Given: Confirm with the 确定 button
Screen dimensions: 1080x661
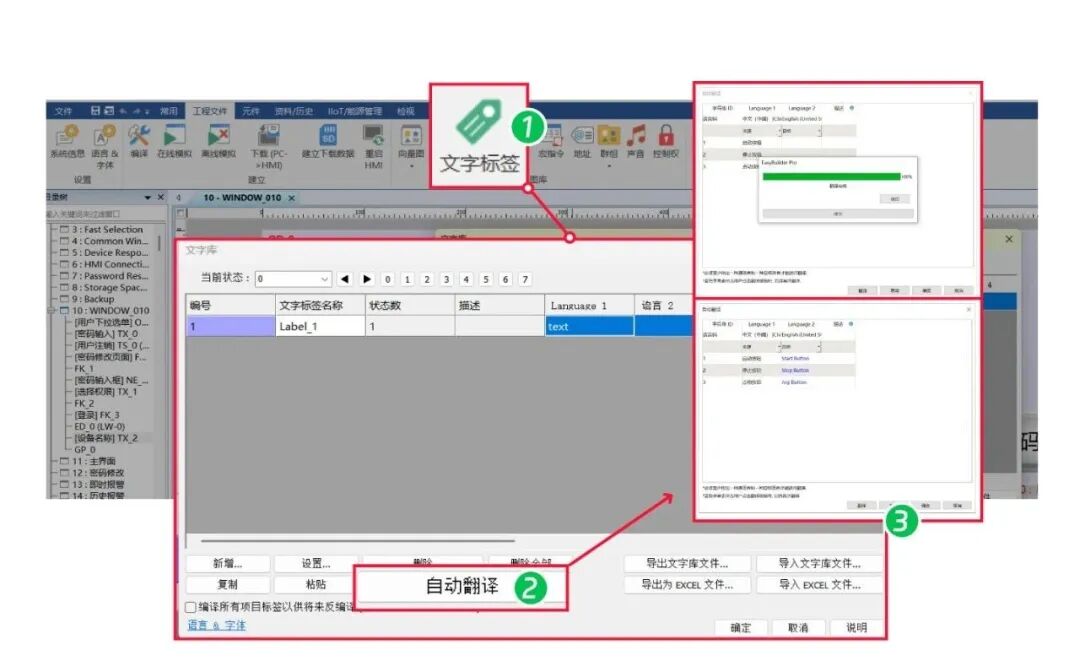Looking at the screenshot, I should click(740, 627).
